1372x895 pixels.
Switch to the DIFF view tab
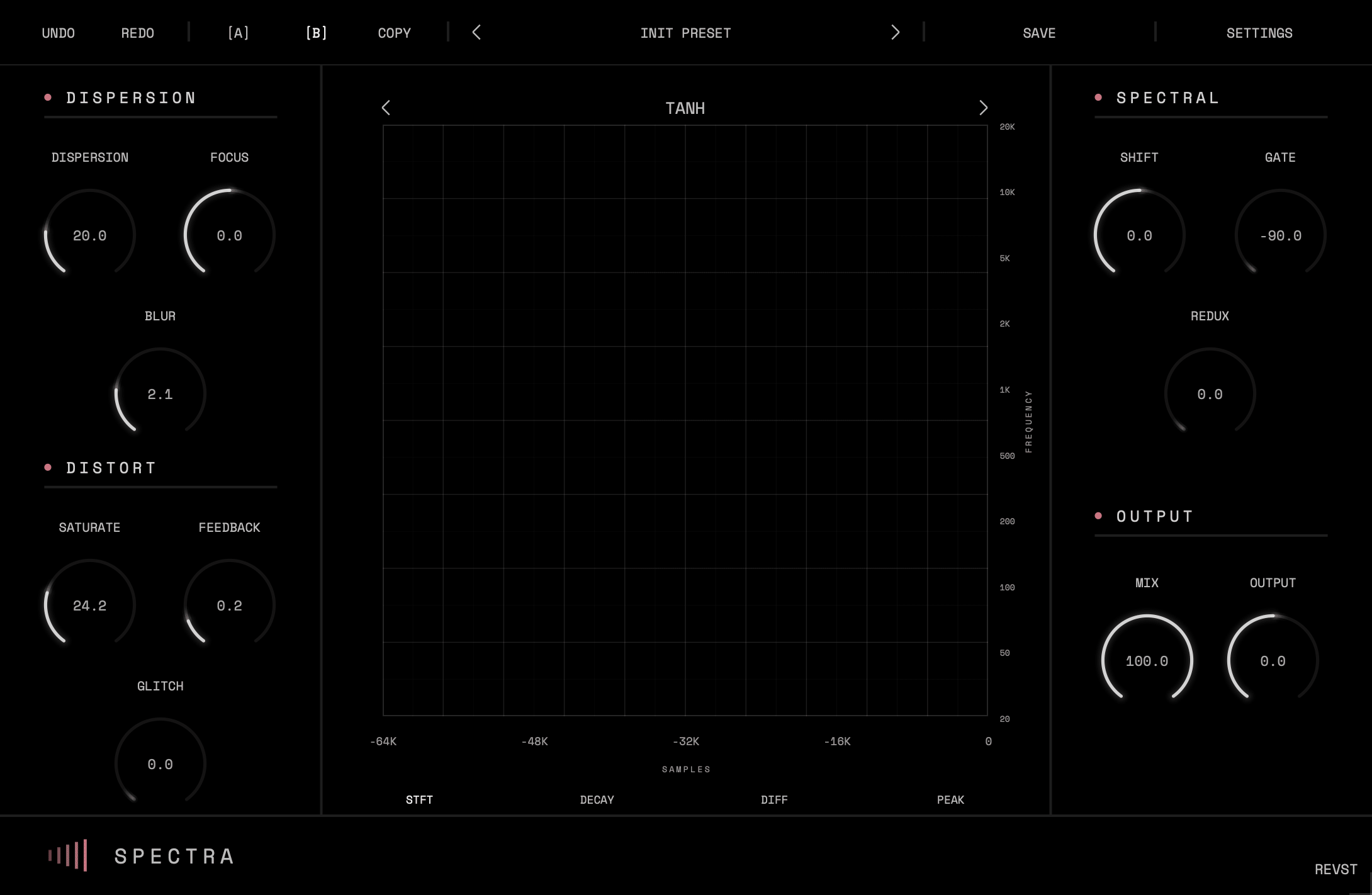click(774, 799)
